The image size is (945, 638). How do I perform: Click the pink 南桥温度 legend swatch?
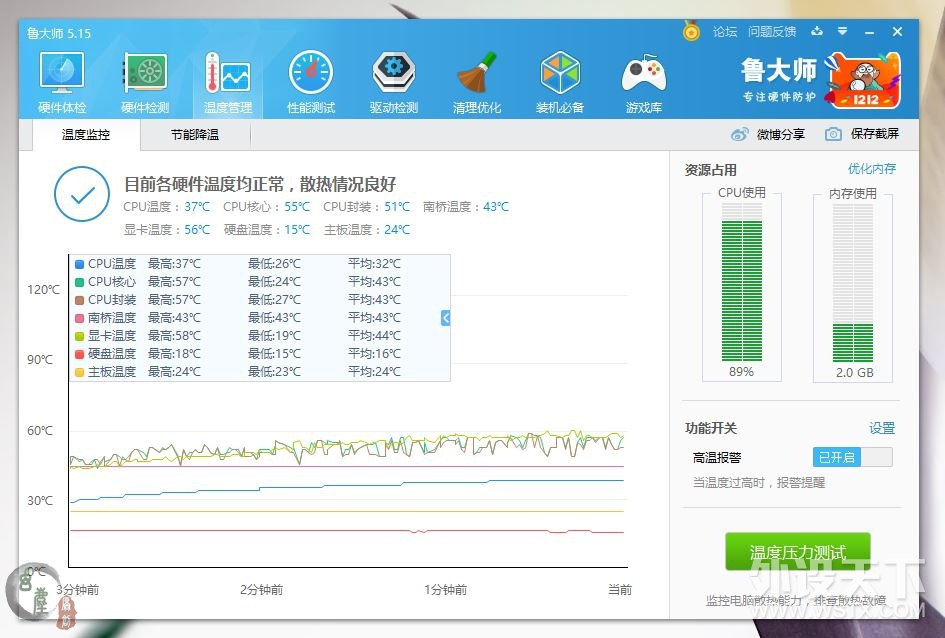pos(79,318)
